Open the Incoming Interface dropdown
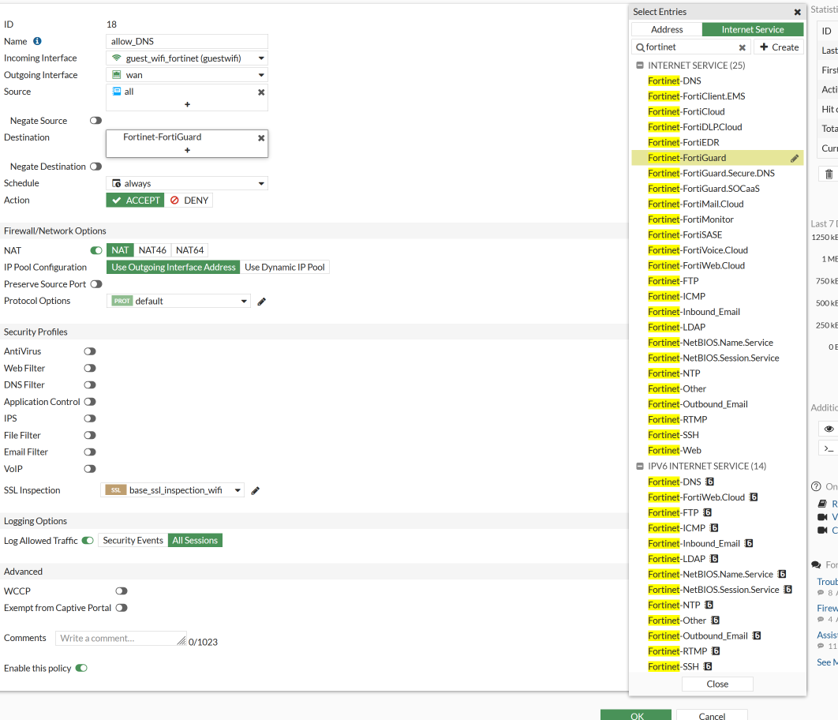Image resolution: width=838 pixels, height=720 pixels. coord(187,58)
